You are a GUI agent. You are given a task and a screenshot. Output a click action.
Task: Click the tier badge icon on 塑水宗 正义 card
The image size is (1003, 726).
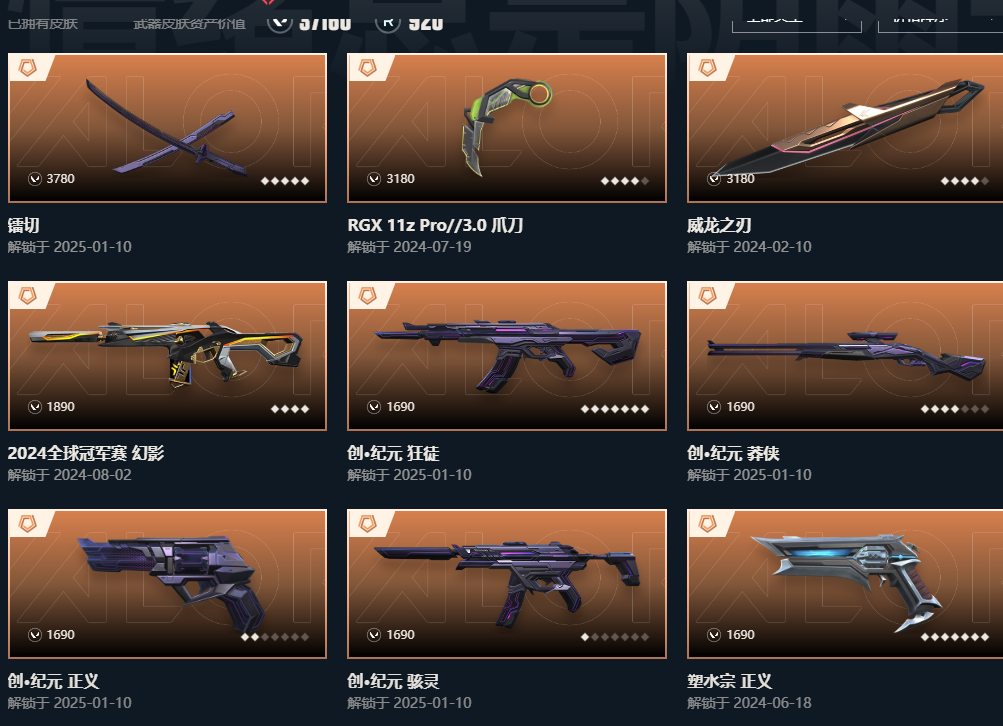point(707,523)
